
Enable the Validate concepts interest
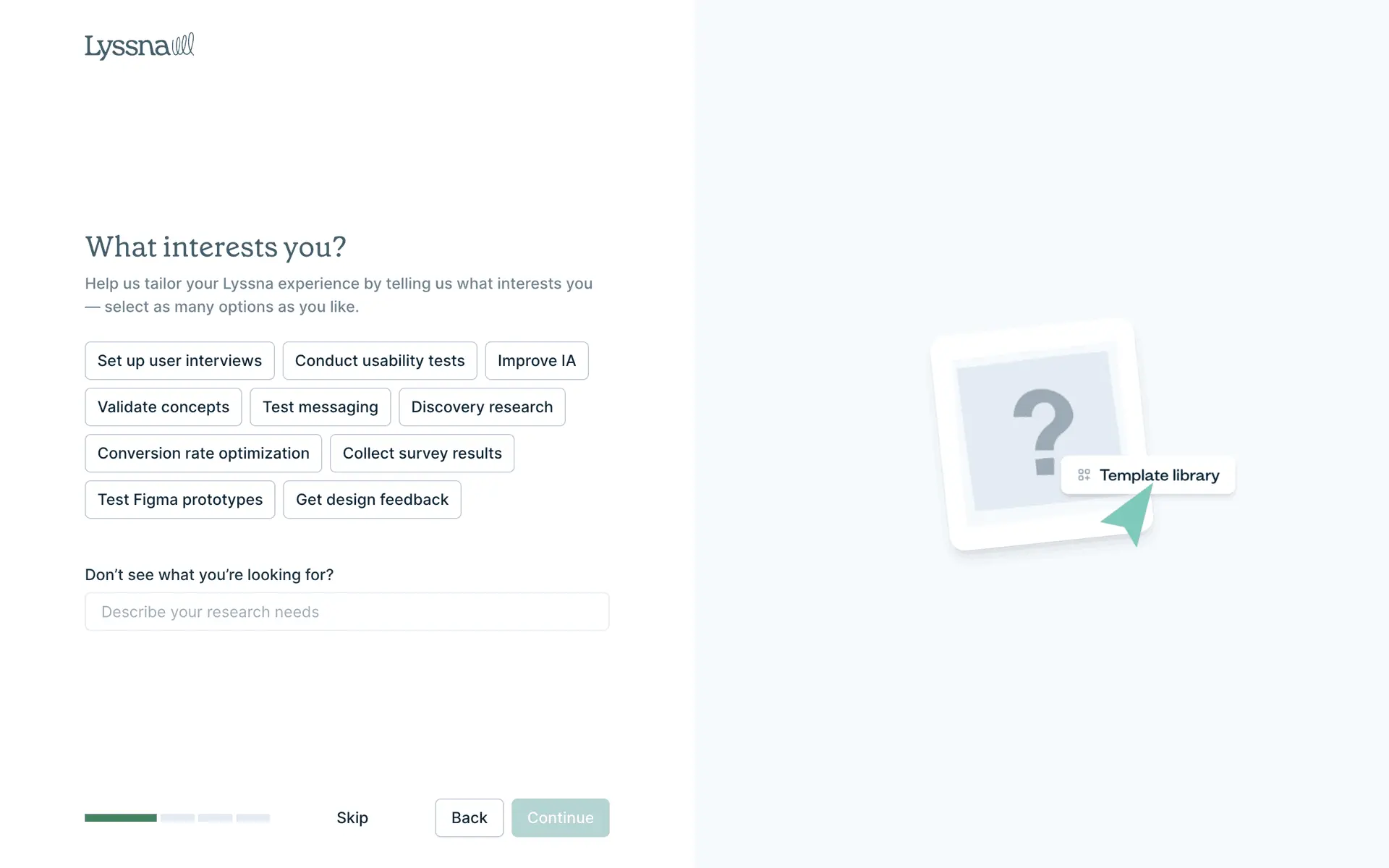163,407
